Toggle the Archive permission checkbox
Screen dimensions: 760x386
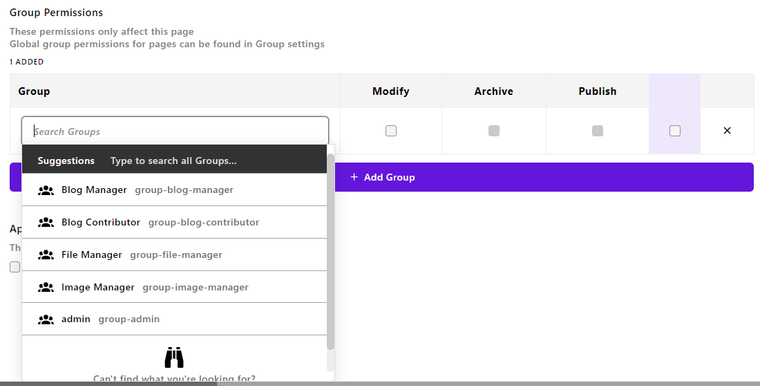(494, 131)
